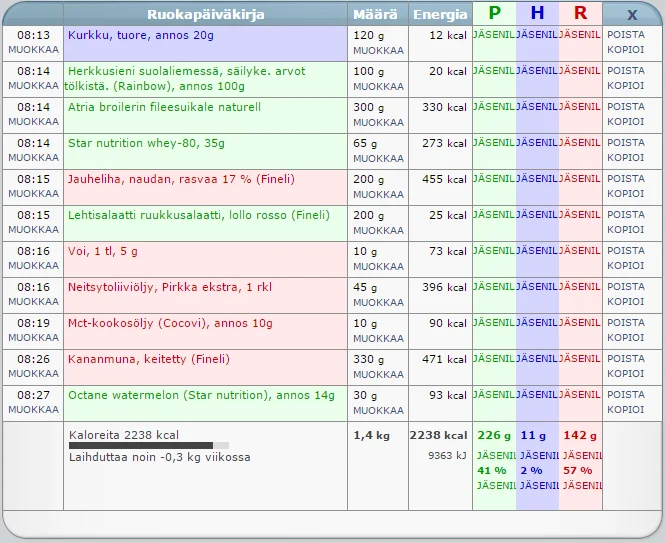Open the Kurkku, tuore food entry
The width and height of the screenshot is (665, 543).
point(141,35)
